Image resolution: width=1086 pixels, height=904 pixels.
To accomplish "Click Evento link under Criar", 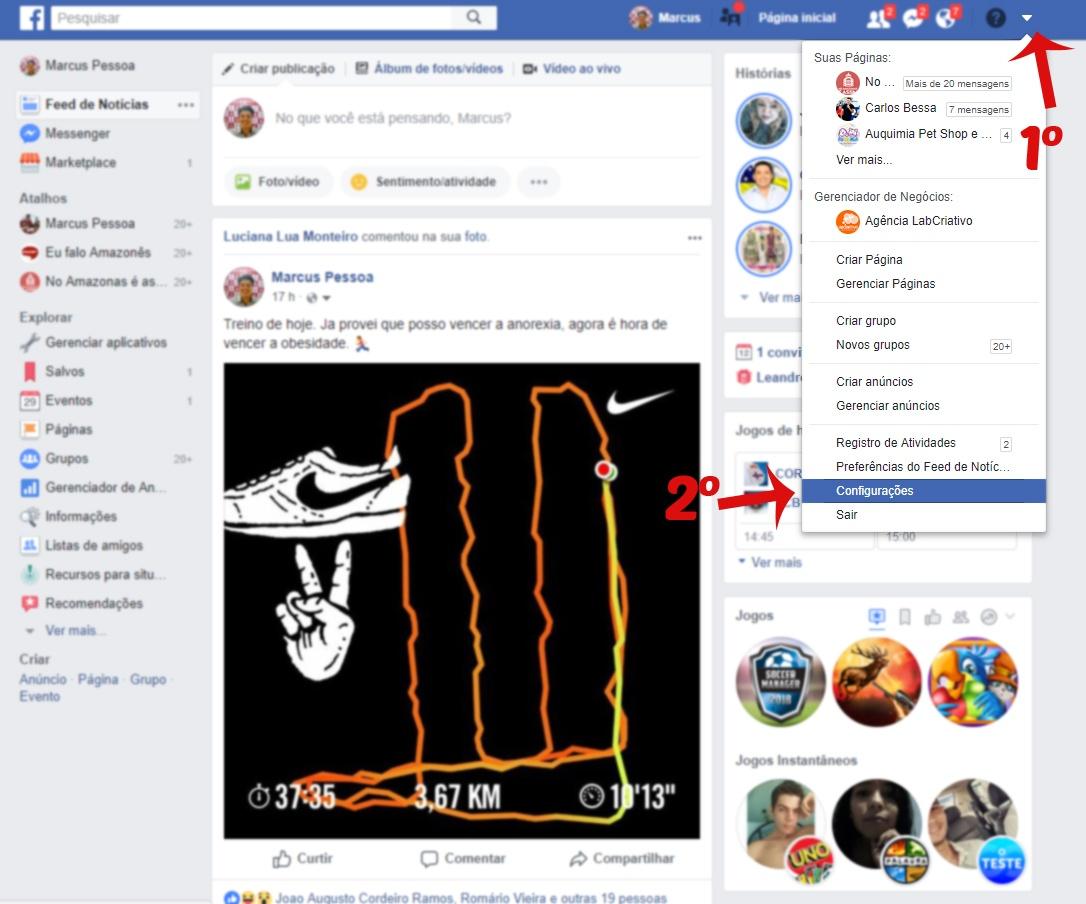I will (x=39, y=696).
